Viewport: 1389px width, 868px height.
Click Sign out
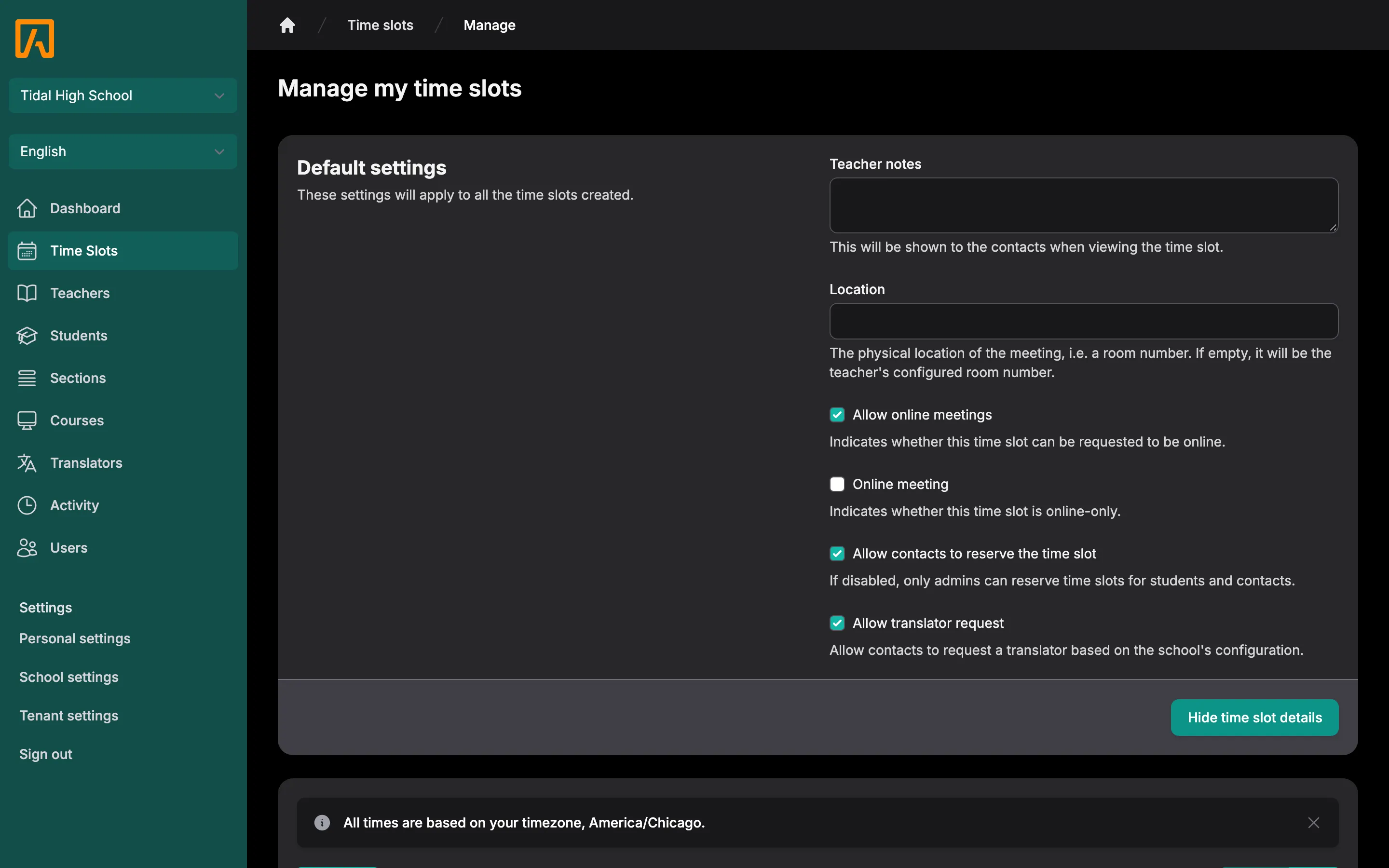pos(46,754)
